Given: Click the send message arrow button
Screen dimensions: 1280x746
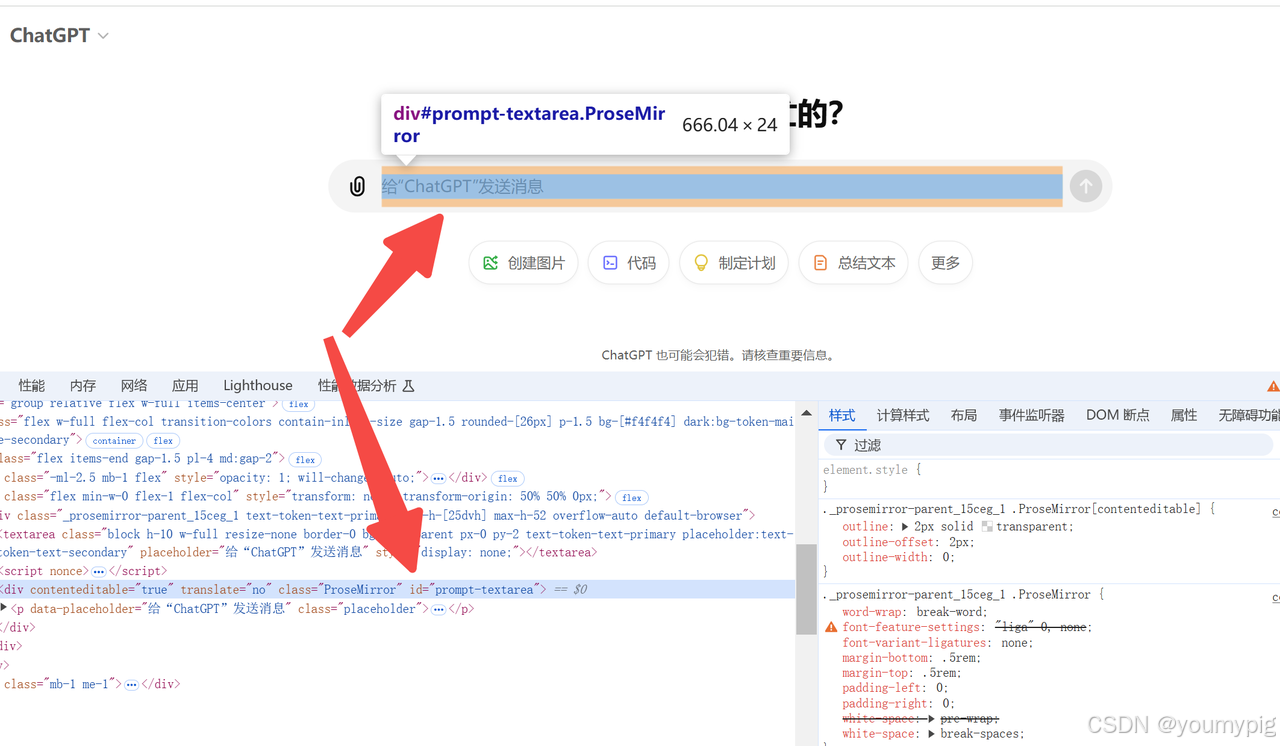Looking at the screenshot, I should [x=1085, y=186].
